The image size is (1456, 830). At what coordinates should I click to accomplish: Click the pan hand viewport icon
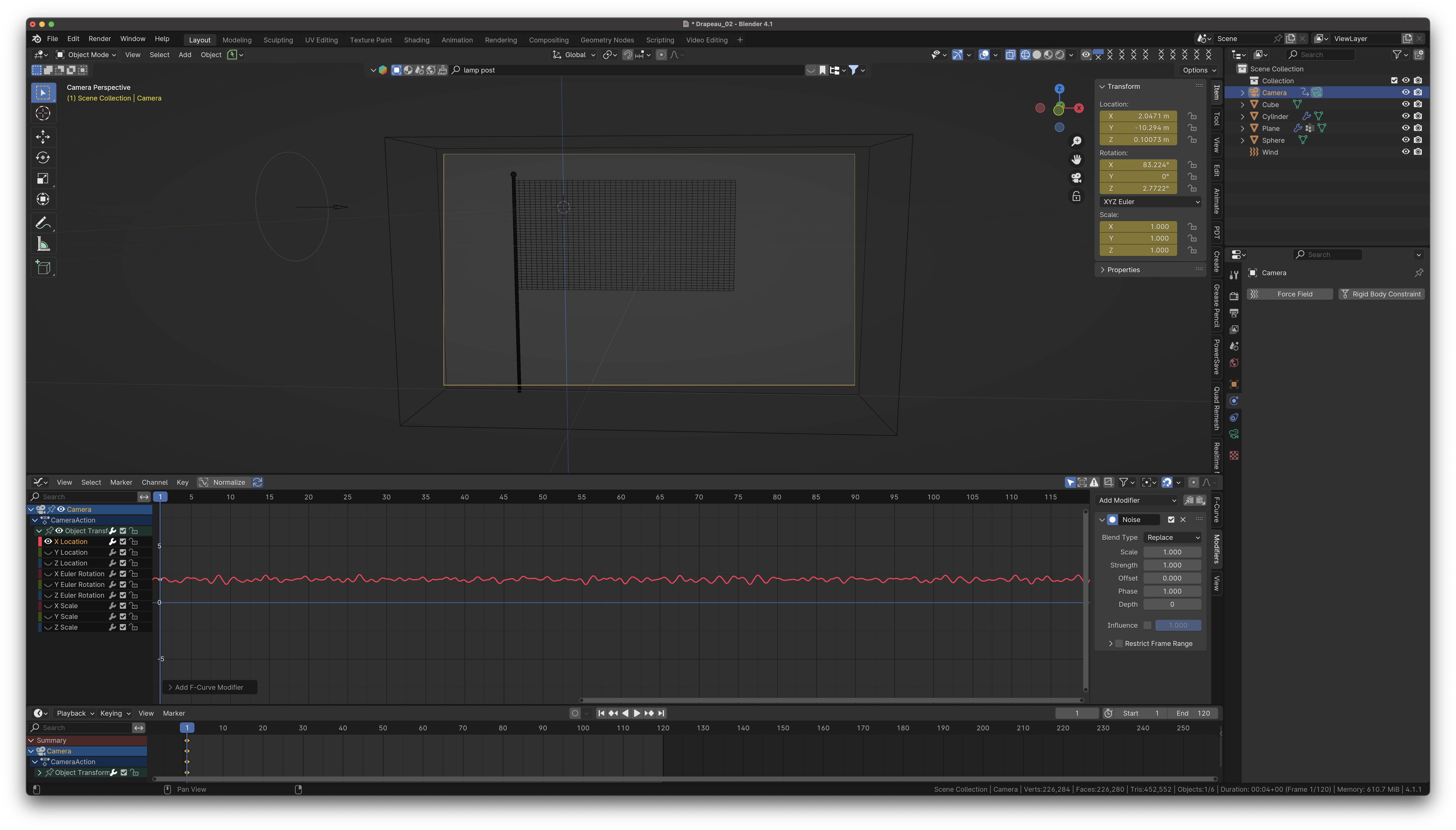(1076, 159)
